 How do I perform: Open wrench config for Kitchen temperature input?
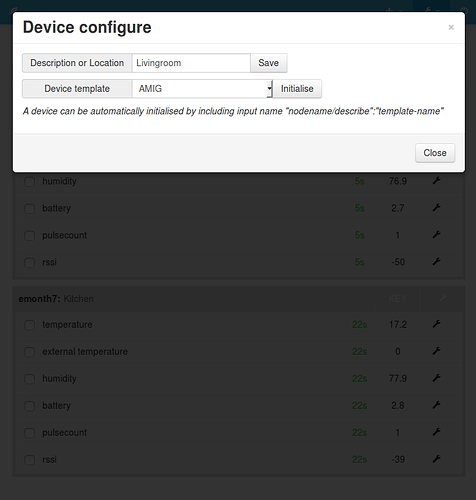pos(436,324)
